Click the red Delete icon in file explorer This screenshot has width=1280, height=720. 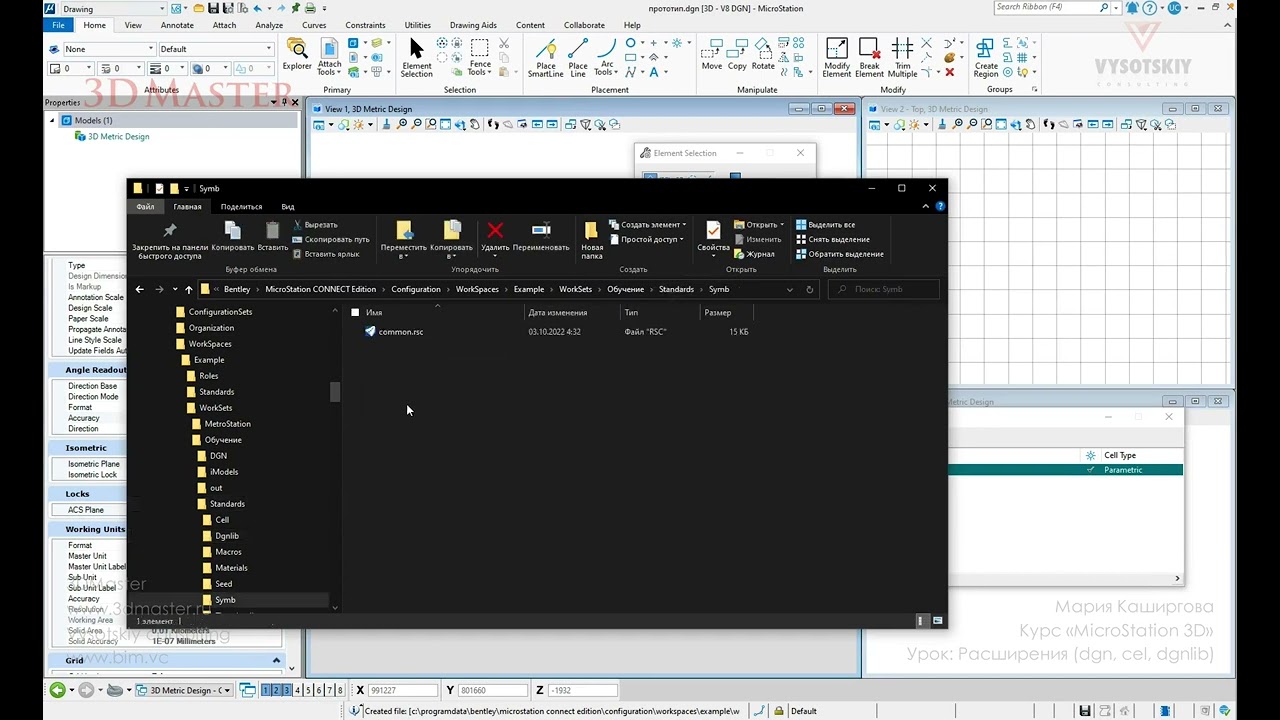pos(495,237)
